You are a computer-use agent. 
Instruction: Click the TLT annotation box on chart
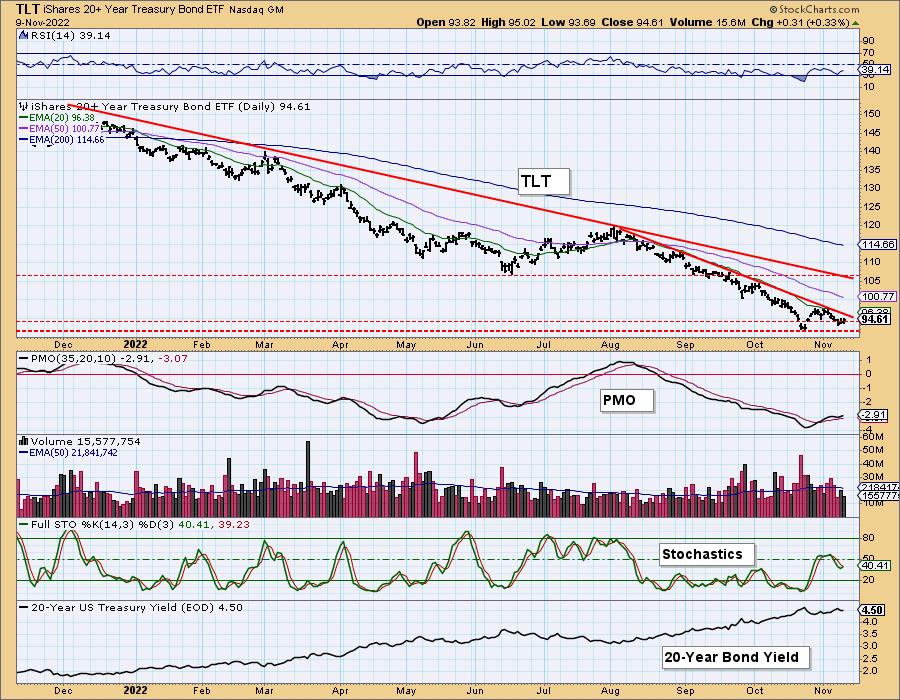(x=544, y=182)
